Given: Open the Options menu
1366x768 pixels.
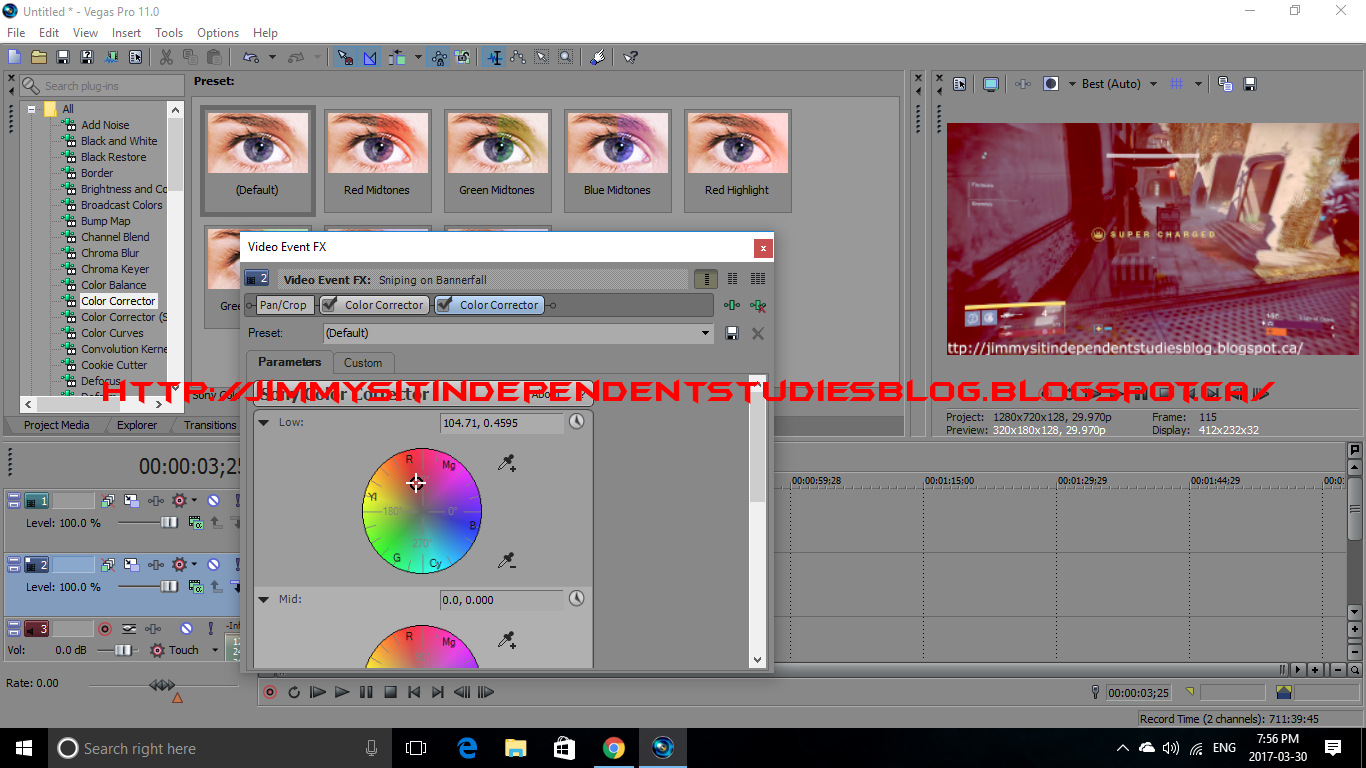Looking at the screenshot, I should [x=218, y=33].
